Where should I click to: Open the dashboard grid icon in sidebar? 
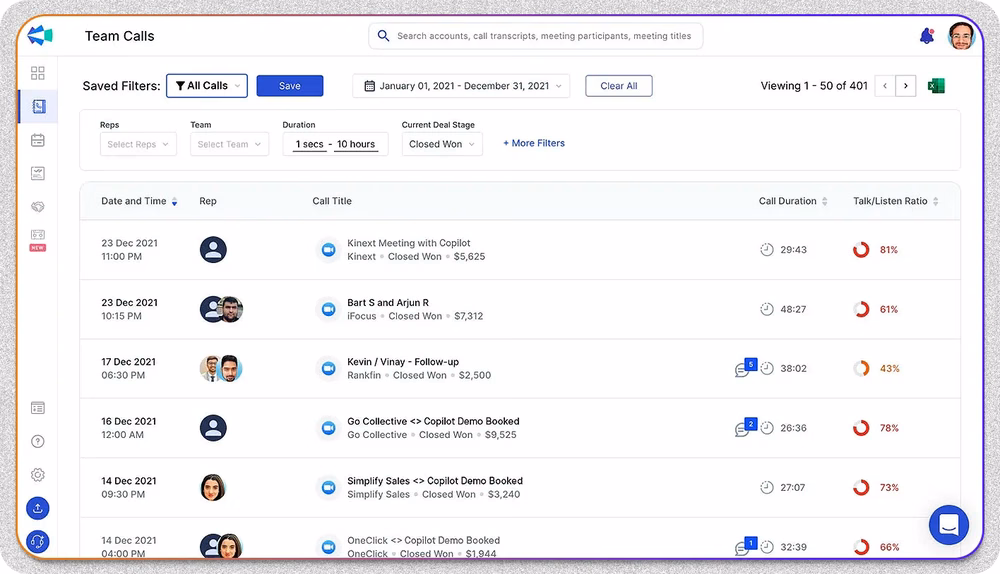(x=38, y=73)
